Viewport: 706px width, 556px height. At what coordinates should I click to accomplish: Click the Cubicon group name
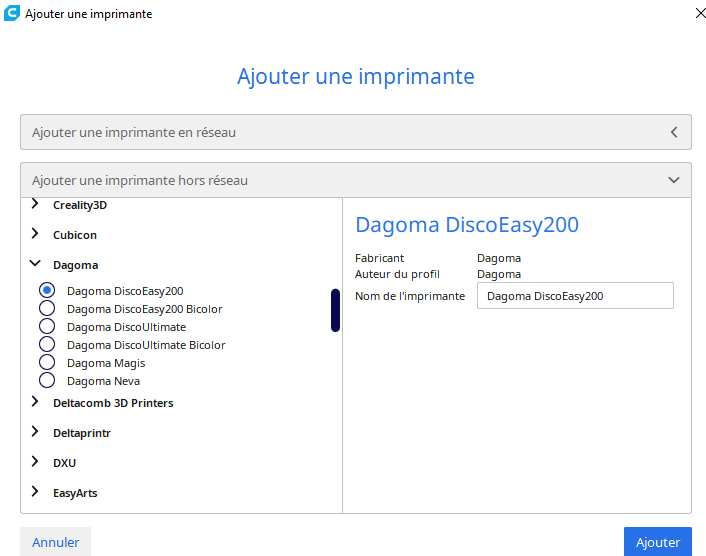coord(75,235)
